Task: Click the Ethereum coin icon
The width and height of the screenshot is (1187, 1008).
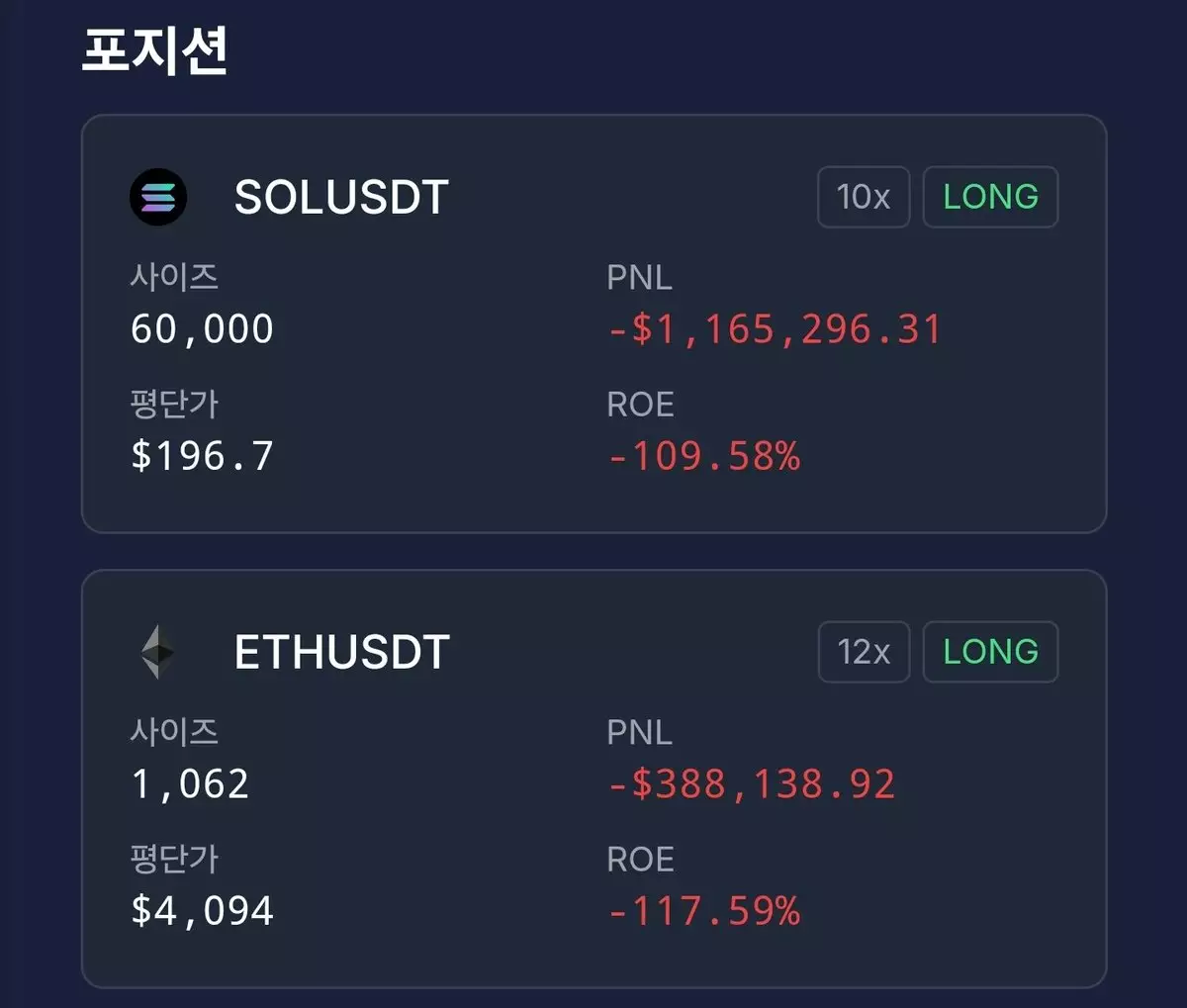Action: (x=158, y=652)
